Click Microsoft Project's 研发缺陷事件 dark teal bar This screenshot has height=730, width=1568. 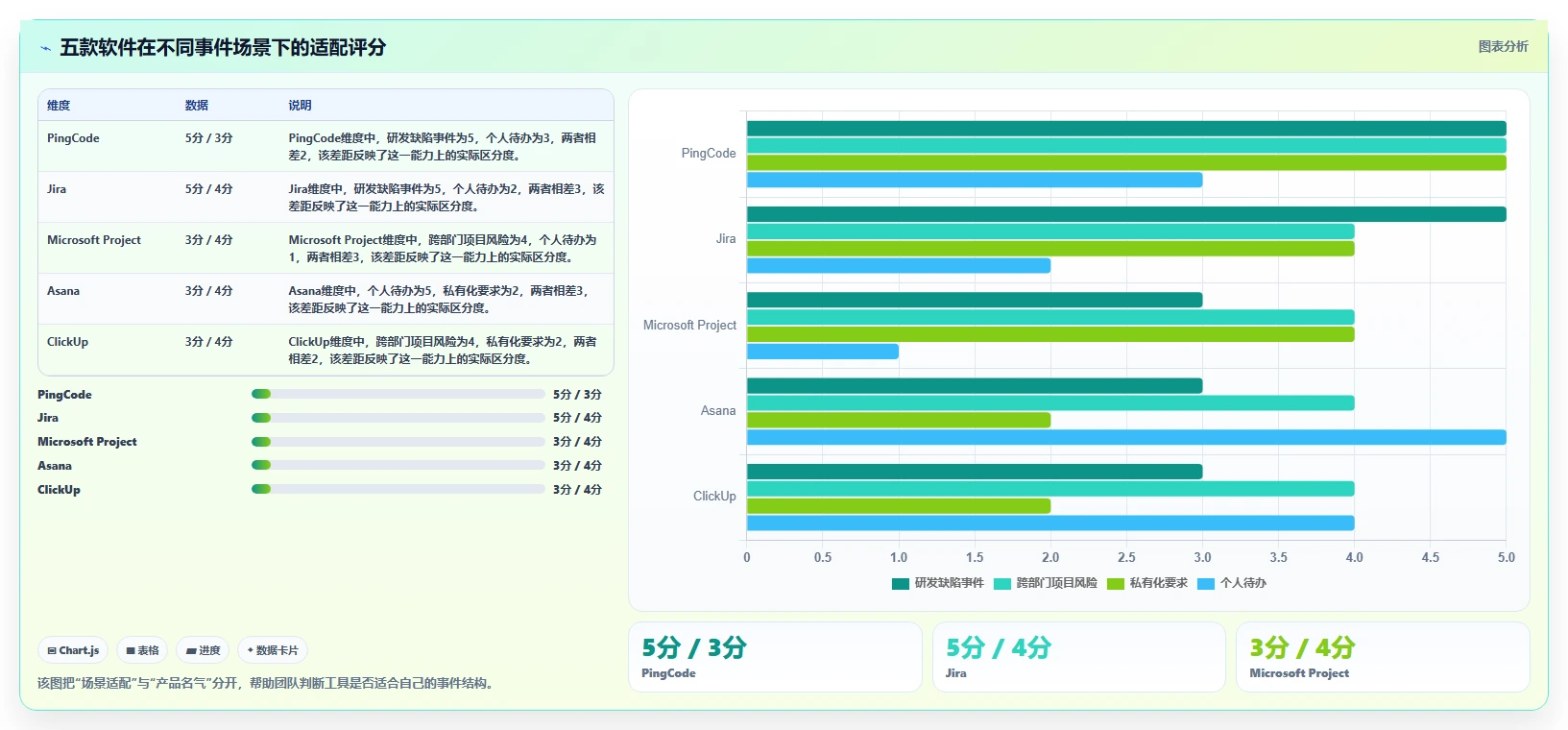975,300
